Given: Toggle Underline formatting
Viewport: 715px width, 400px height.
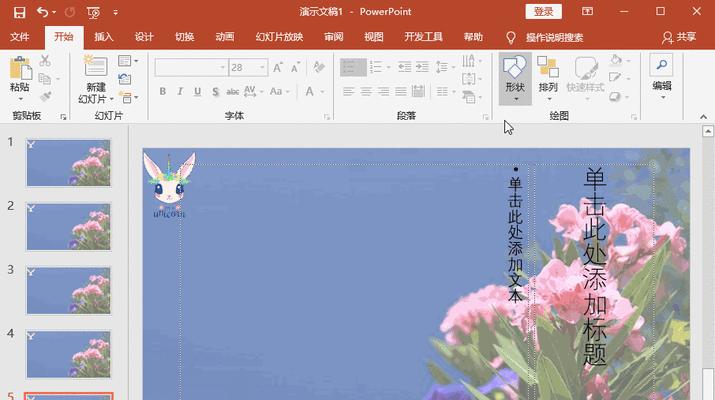Looking at the screenshot, I should 197,92.
